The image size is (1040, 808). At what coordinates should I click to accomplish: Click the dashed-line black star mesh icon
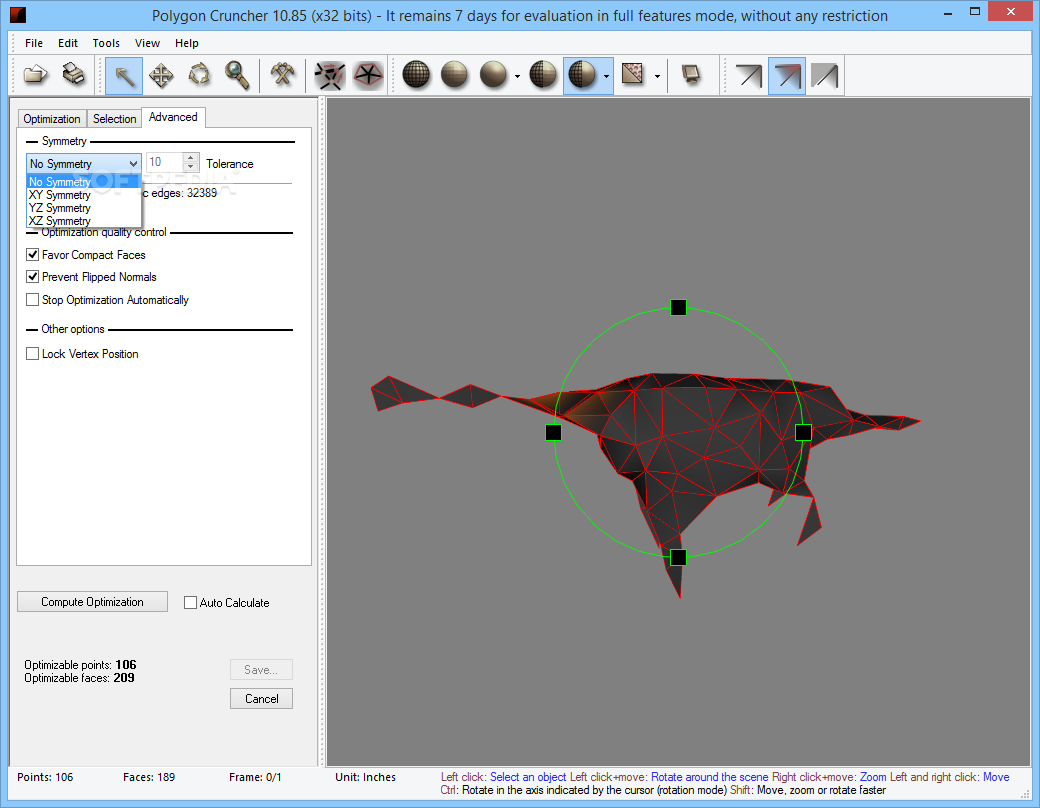pos(330,76)
